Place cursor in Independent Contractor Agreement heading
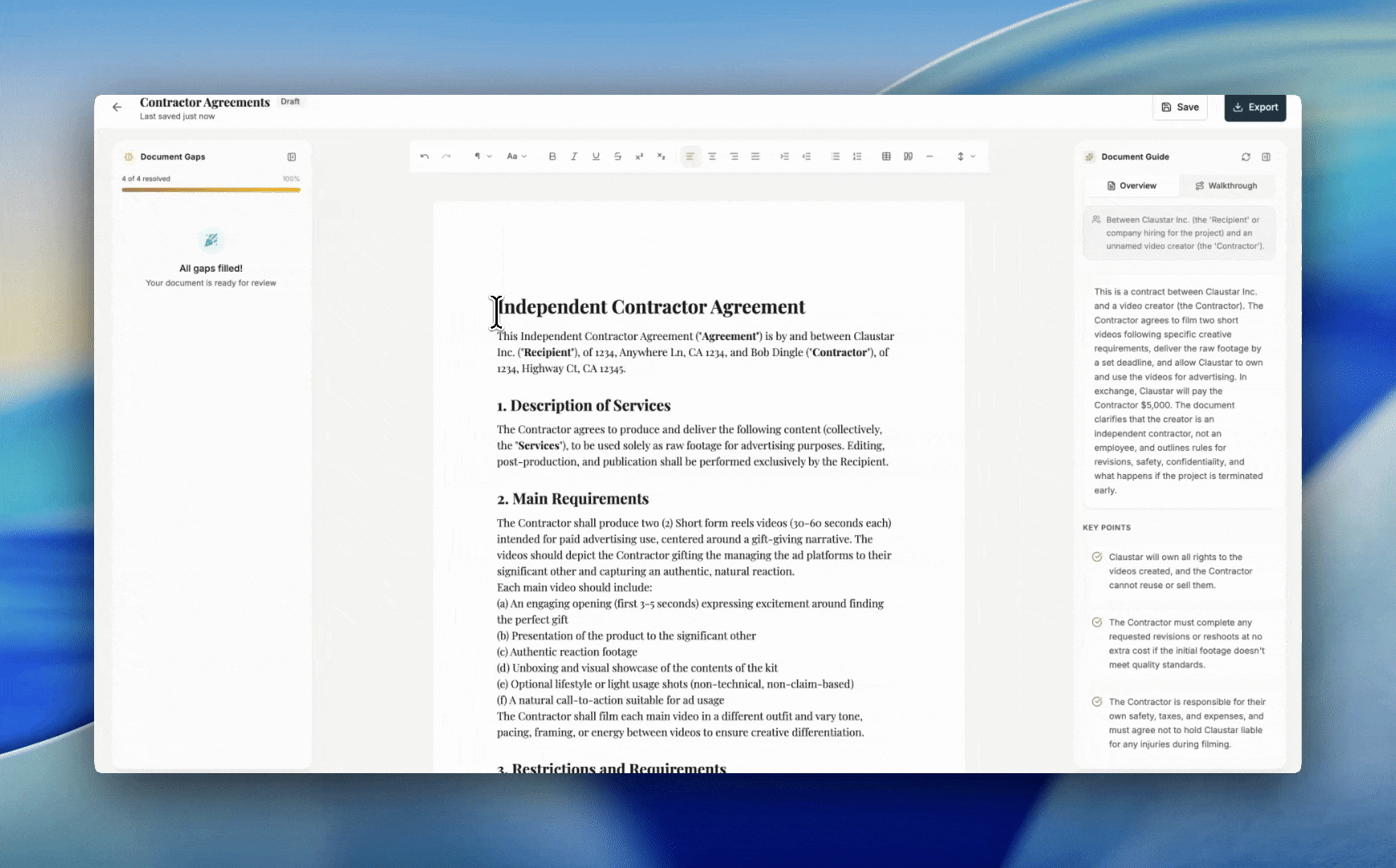Viewport: 1396px width, 868px height. pos(651,307)
